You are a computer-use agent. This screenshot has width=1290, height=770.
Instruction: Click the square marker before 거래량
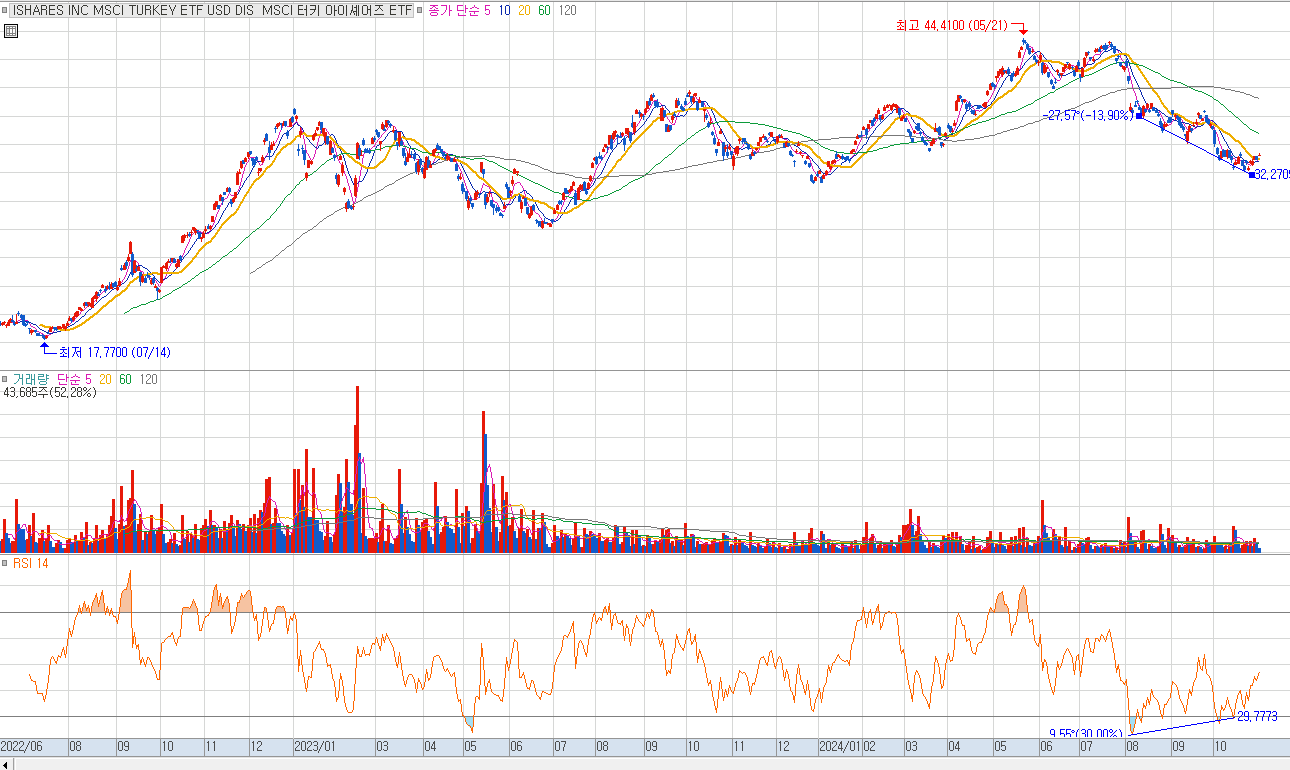pos(6,379)
